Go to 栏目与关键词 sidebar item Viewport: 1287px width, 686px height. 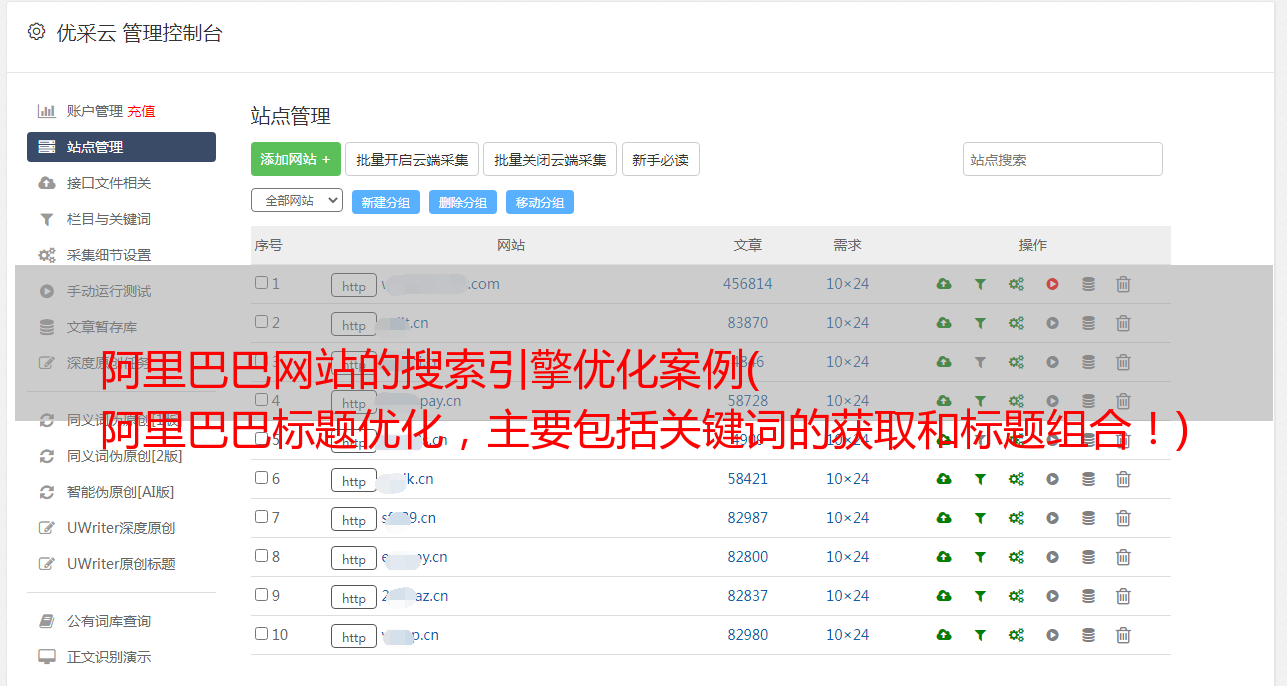click(x=109, y=219)
